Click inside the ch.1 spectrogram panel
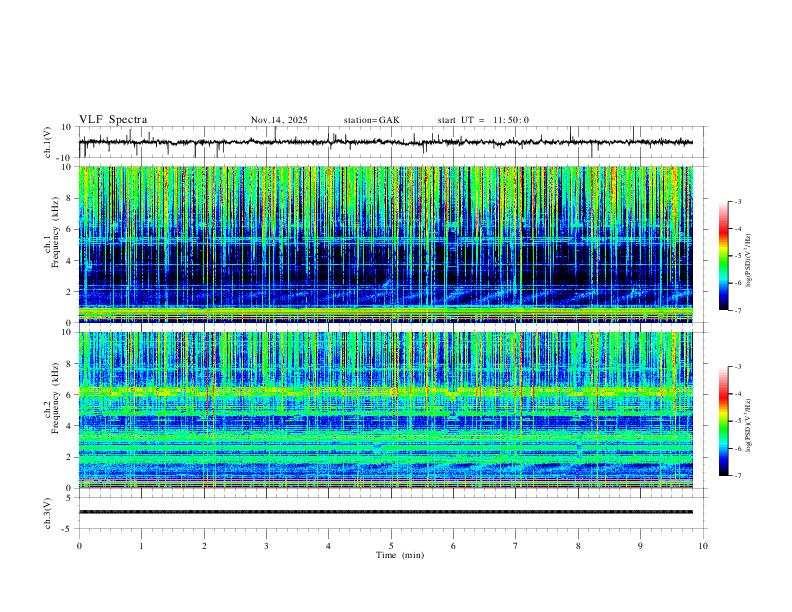The image size is (792, 612). click(386, 244)
